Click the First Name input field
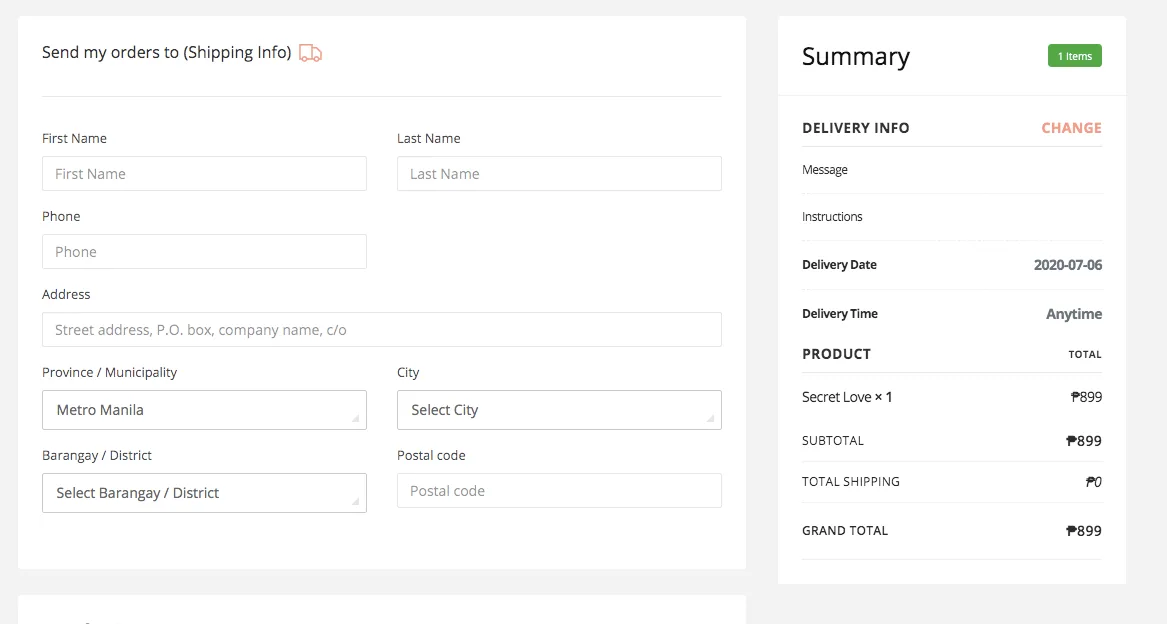Image resolution: width=1167 pixels, height=624 pixels. (204, 173)
